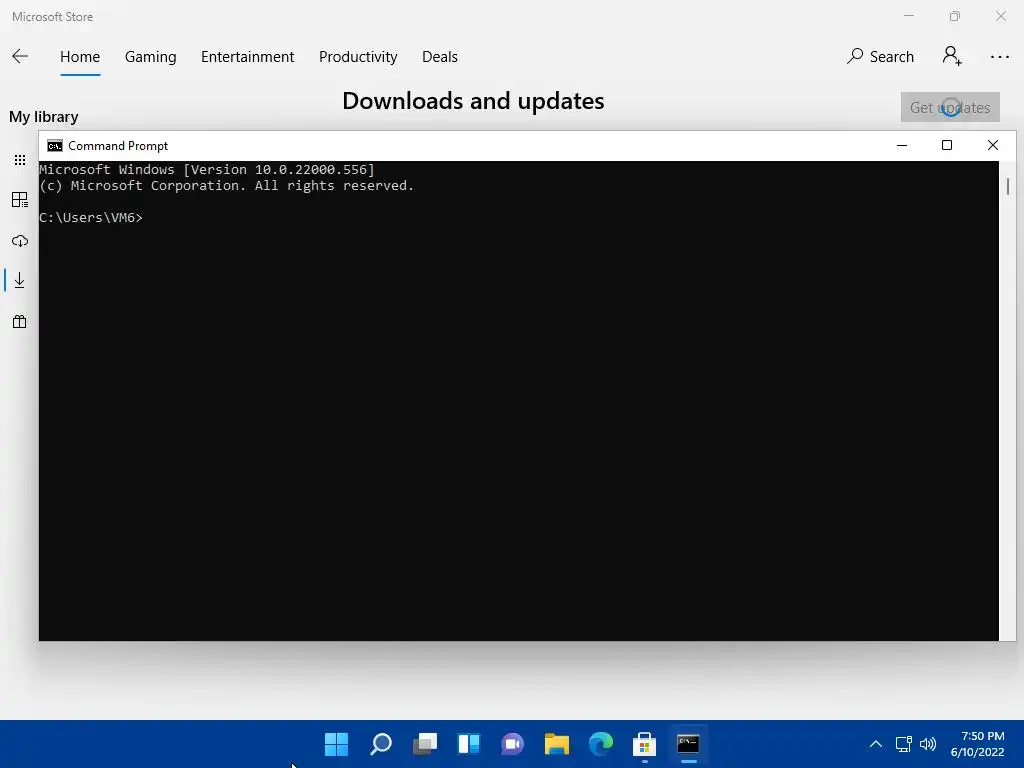Maximize the Command Prompt window
Image resolution: width=1024 pixels, height=768 pixels.
coord(947,146)
